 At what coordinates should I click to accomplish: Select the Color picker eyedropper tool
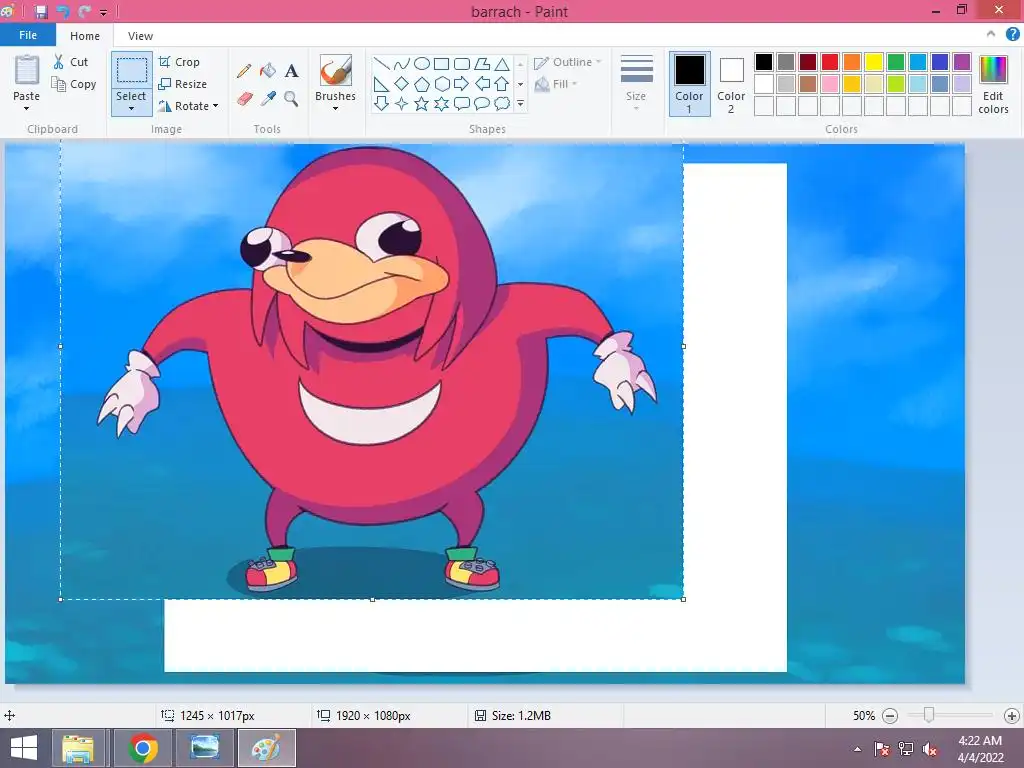[x=268, y=99]
